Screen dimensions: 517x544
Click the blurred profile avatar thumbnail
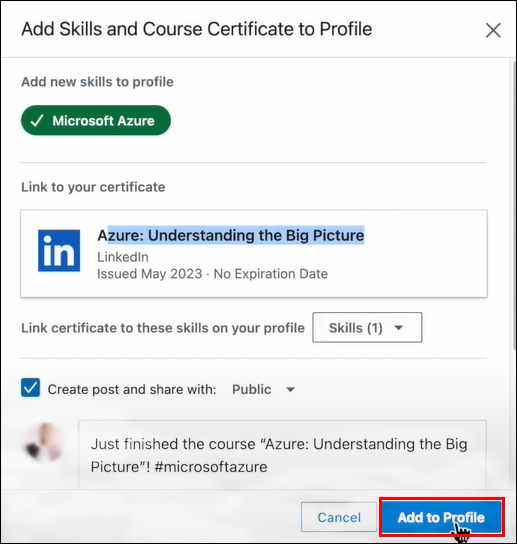(44, 442)
